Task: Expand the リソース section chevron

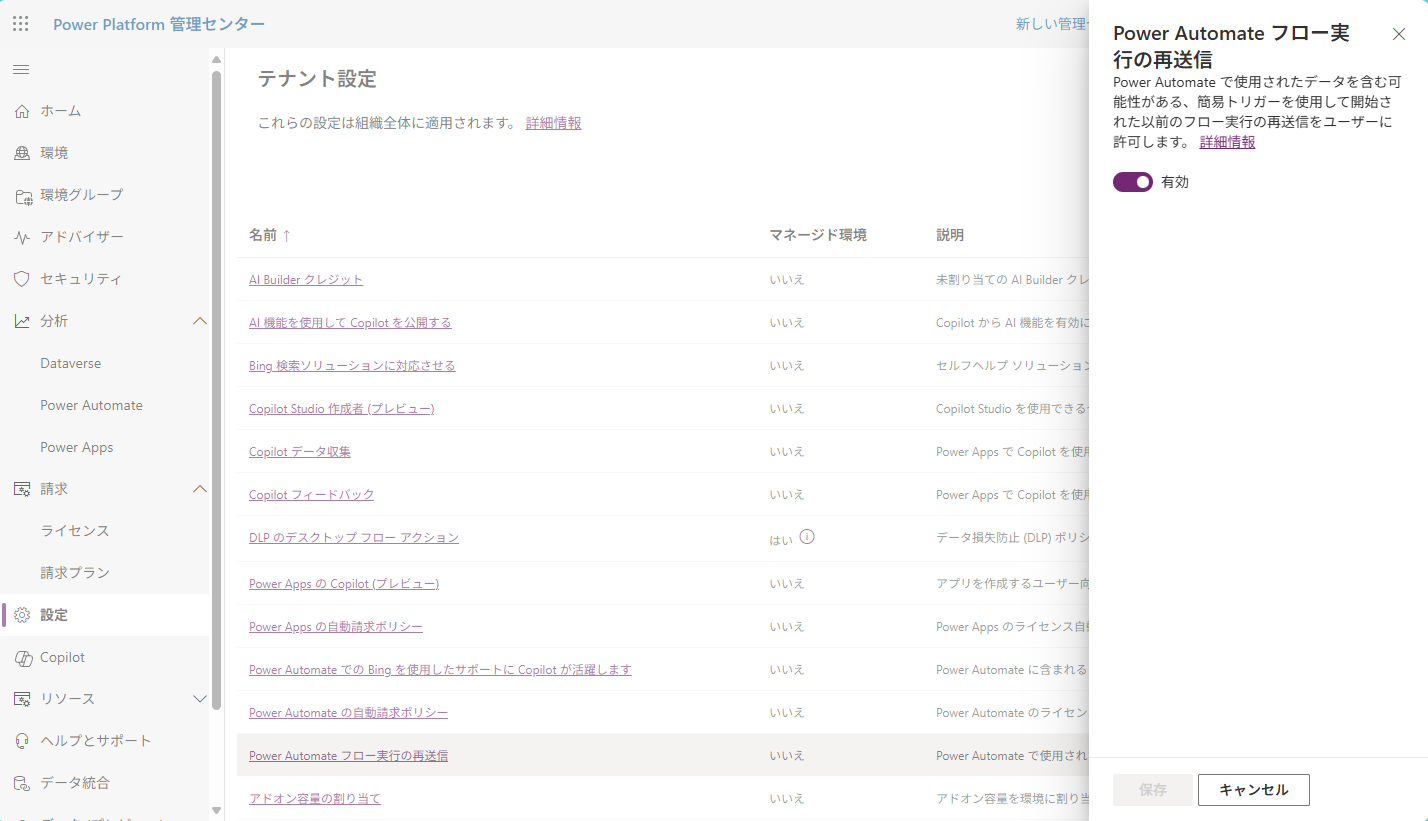Action: (x=199, y=699)
